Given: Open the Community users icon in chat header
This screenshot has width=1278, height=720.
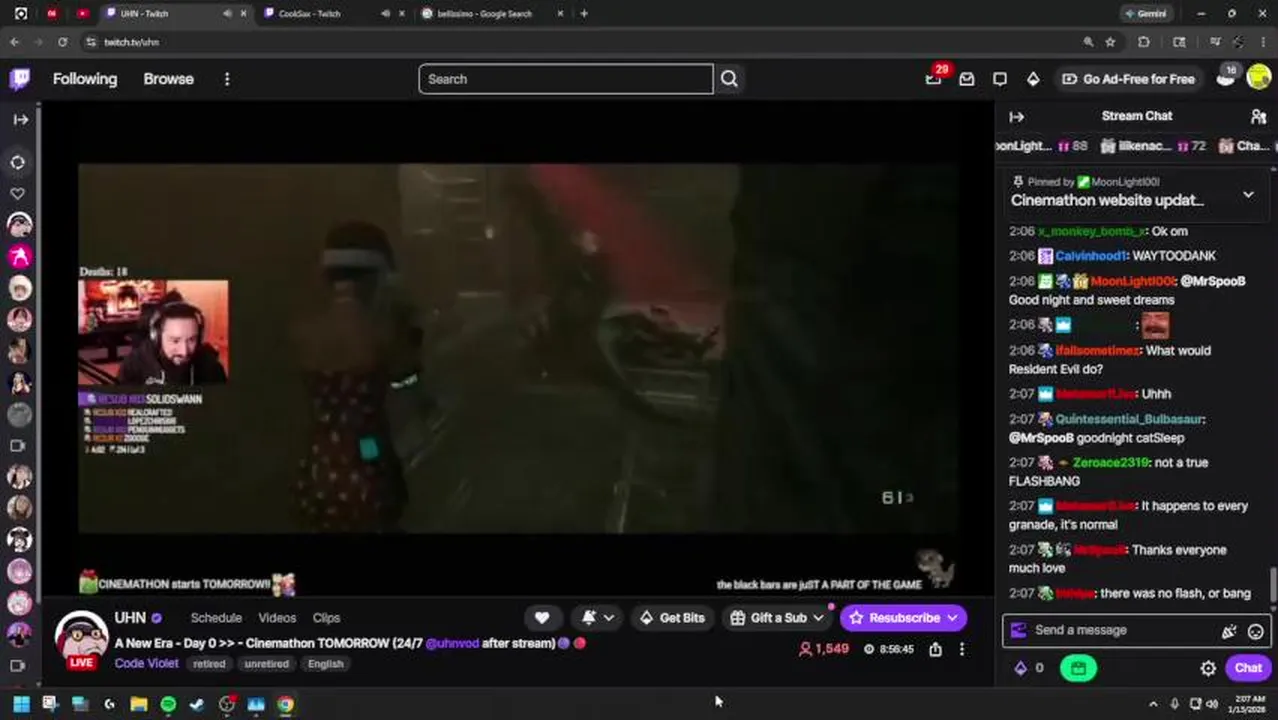Looking at the screenshot, I should [1258, 116].
